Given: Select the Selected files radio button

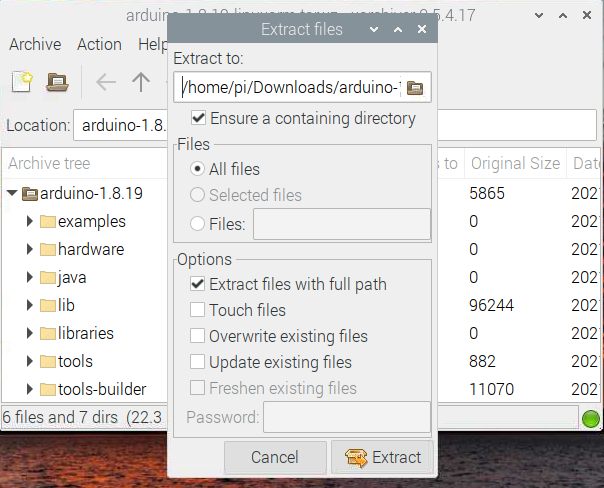Looking at the screenshot, I should 197,195.
